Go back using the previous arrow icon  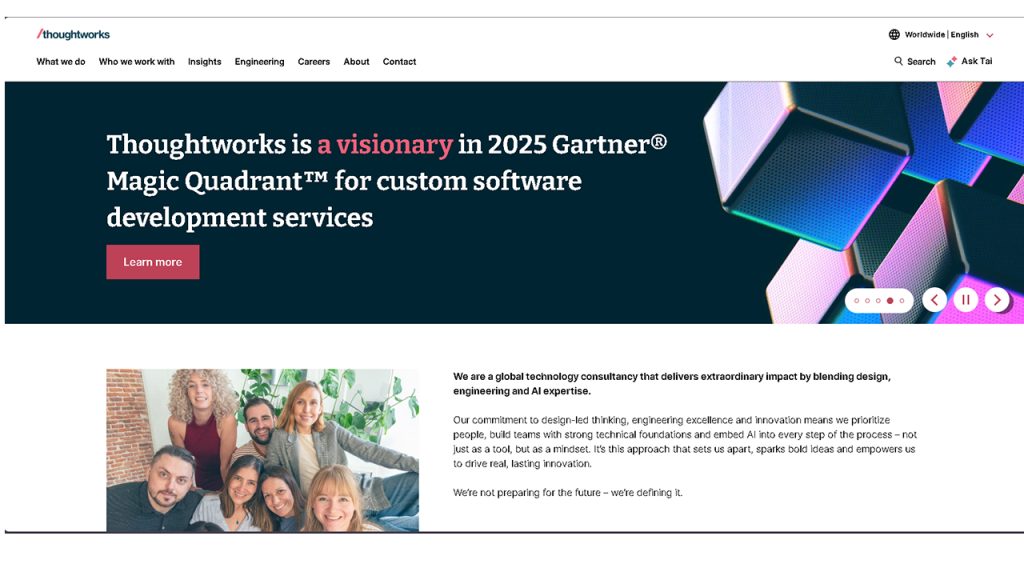[x=934, y=299]
